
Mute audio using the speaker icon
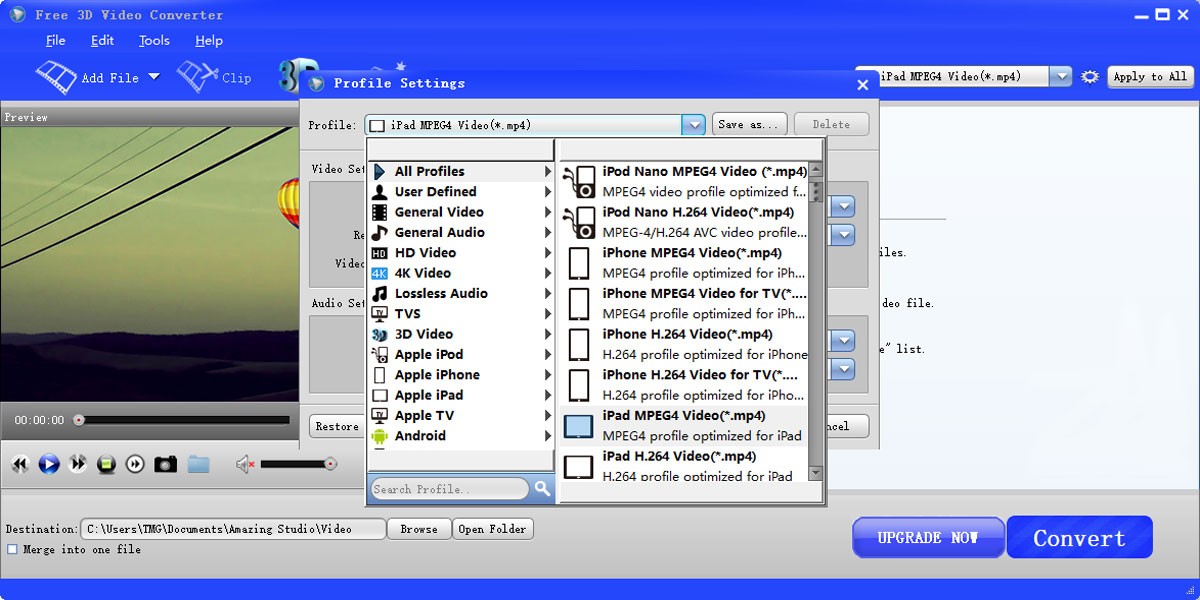point(245,464)
